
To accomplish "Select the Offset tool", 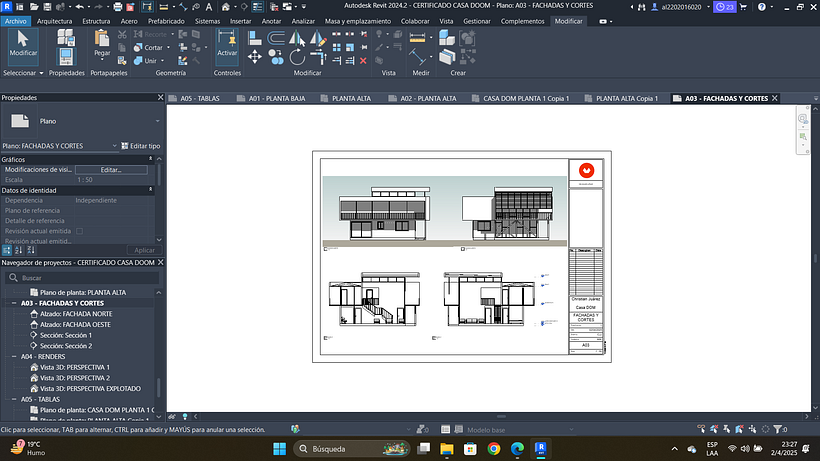I will (x=276, y=39).
